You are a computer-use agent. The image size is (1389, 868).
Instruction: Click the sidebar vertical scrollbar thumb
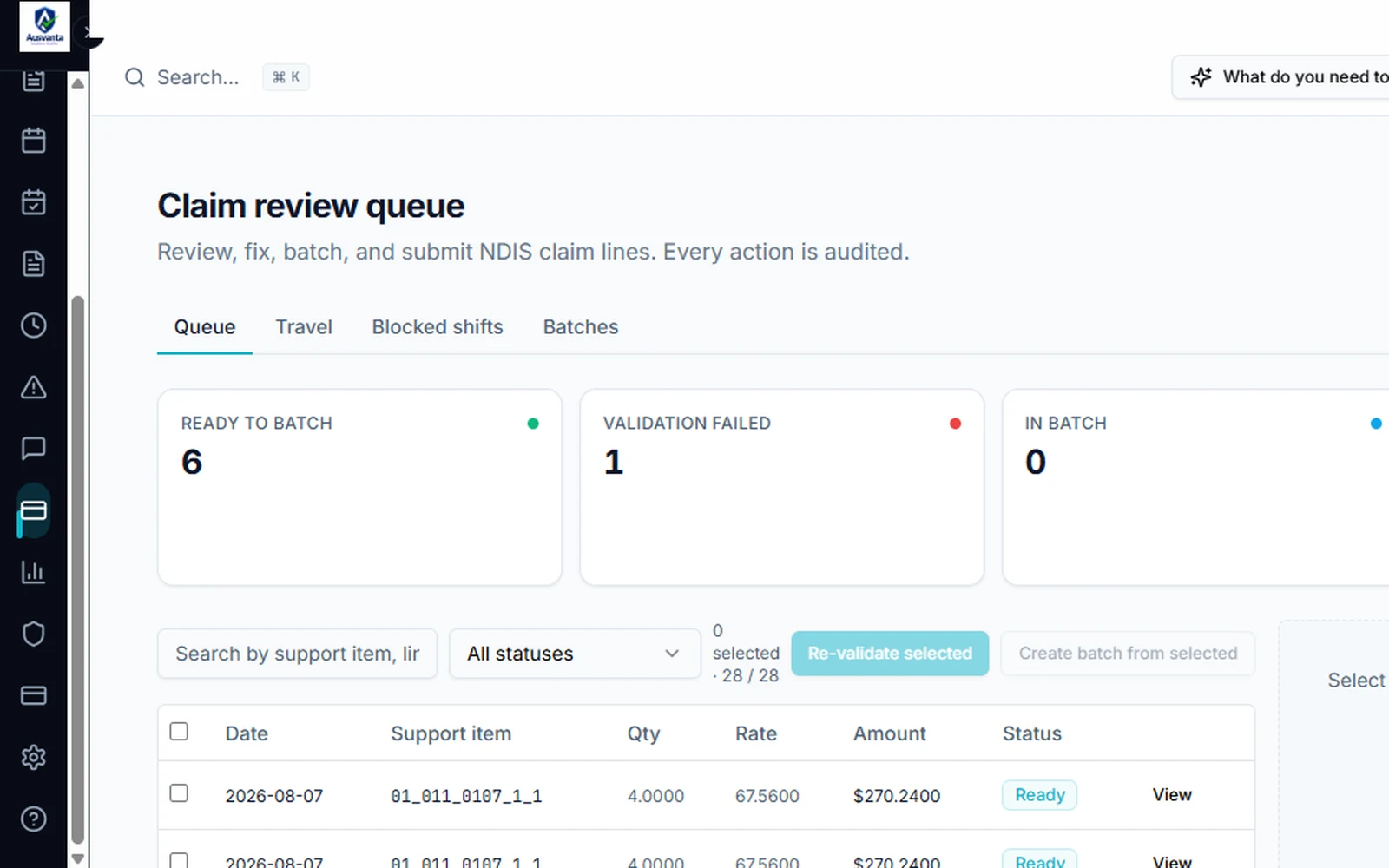[77, 569]
